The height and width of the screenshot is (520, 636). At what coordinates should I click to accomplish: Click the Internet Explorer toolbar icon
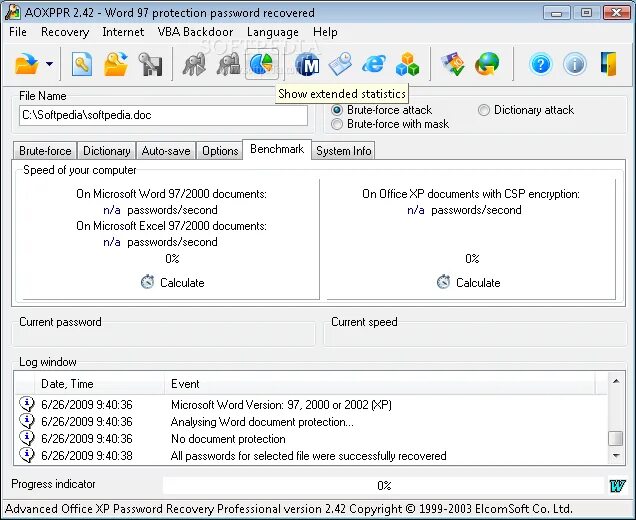[374, 64]
